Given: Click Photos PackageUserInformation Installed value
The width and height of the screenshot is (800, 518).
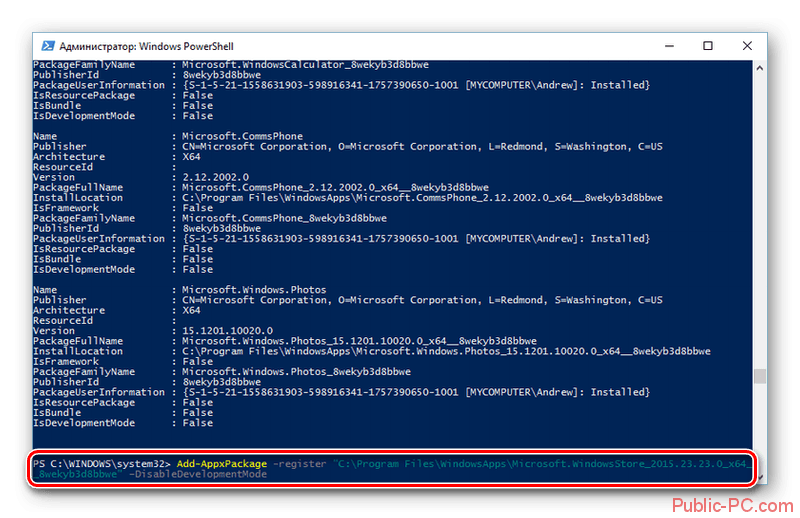Looking at the screenshot, I should [x=416, y=392].
